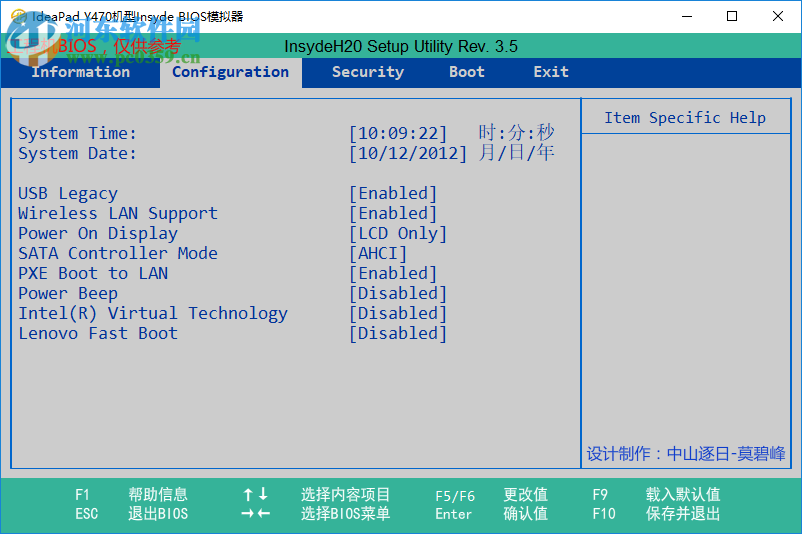Click the ESC exit BIOS hint
This screenshot has width=802, height=534.
coord(131,514)
